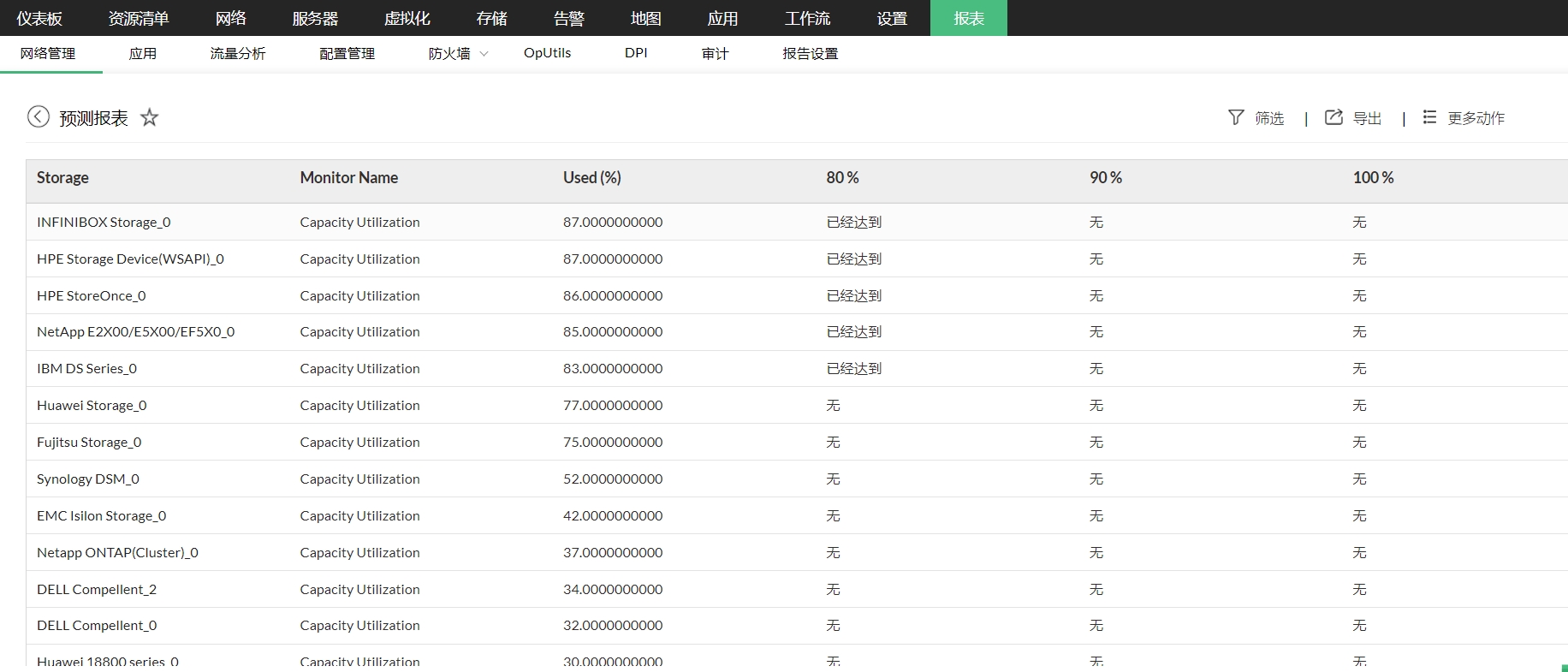Select the Huawei Storage_0 row name

pyautogui.click(x=92, y=406)
